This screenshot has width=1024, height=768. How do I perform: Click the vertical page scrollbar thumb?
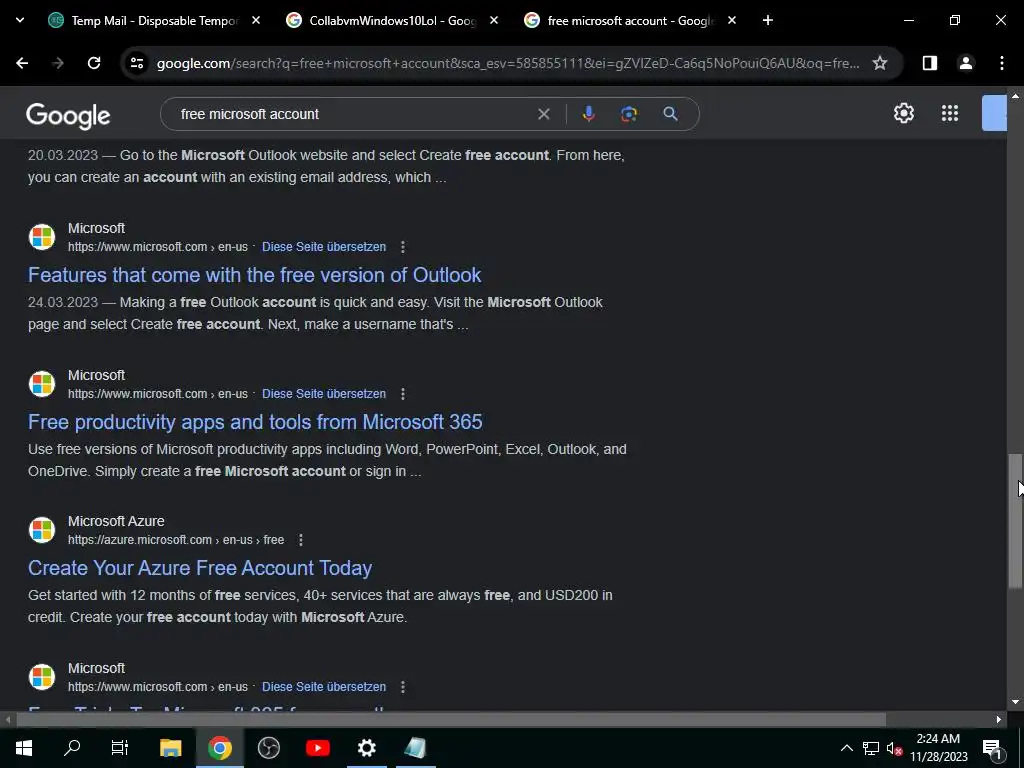[1015, 520]
